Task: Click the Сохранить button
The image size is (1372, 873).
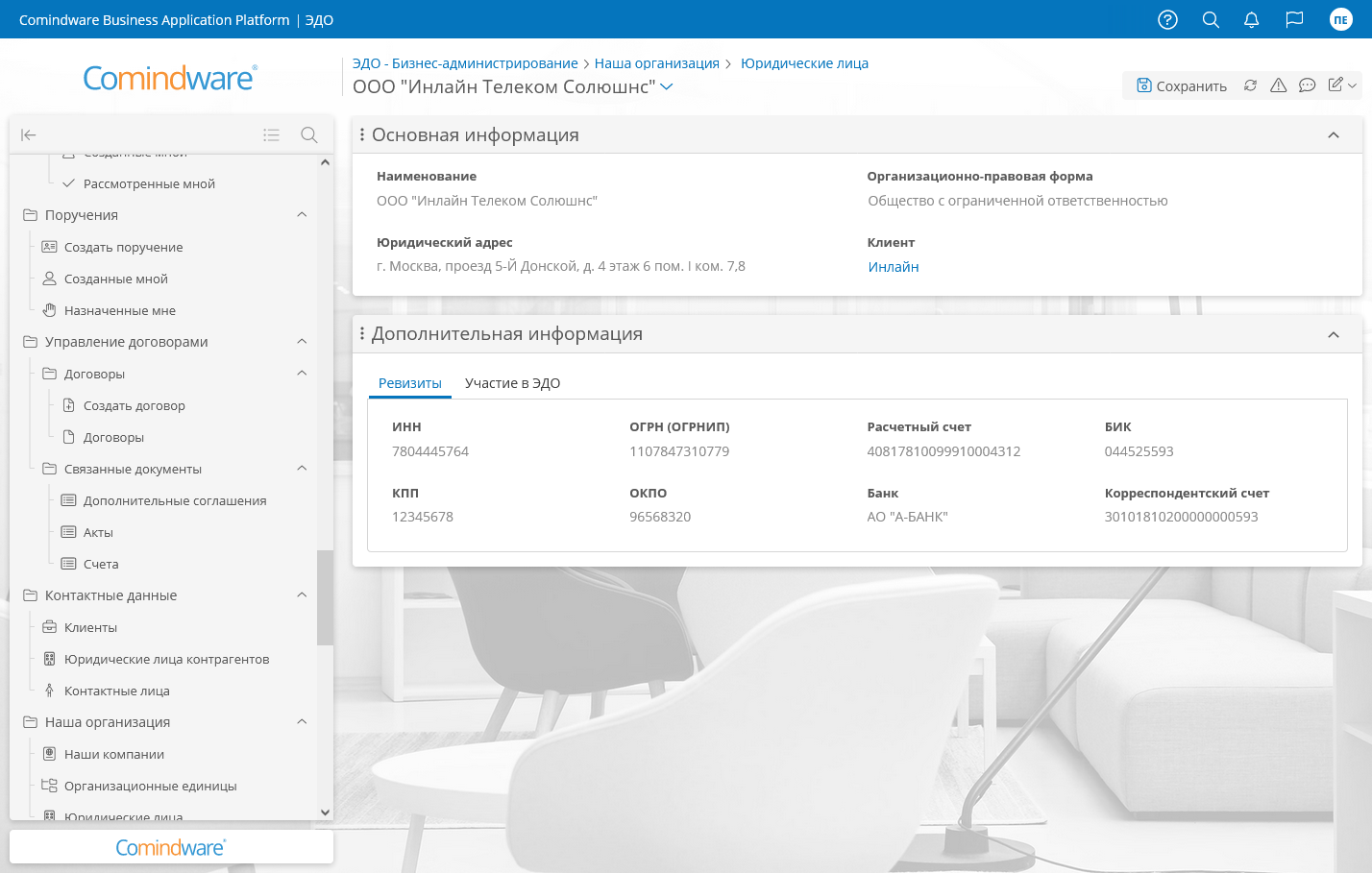Action: tap(1182, 85)
